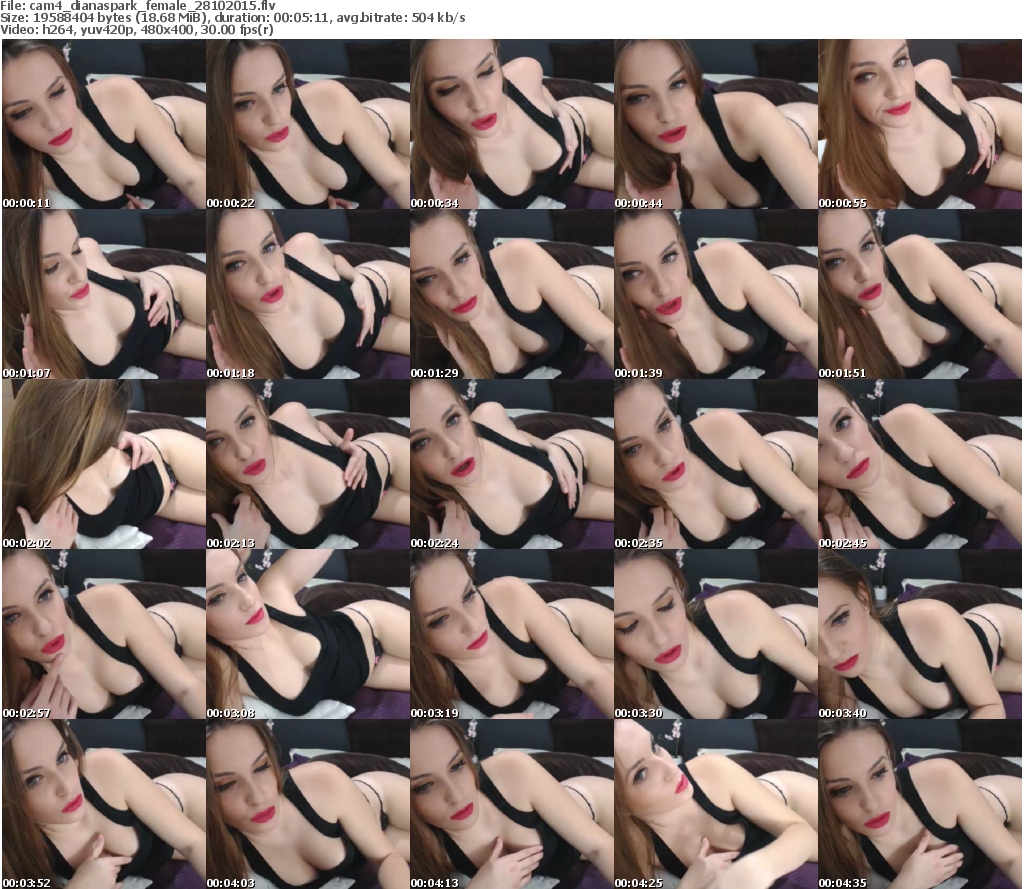Select the thumbnail stamped 00:00:44
Viewport: 1024px width, 889px height.
[x=716, y=124]
